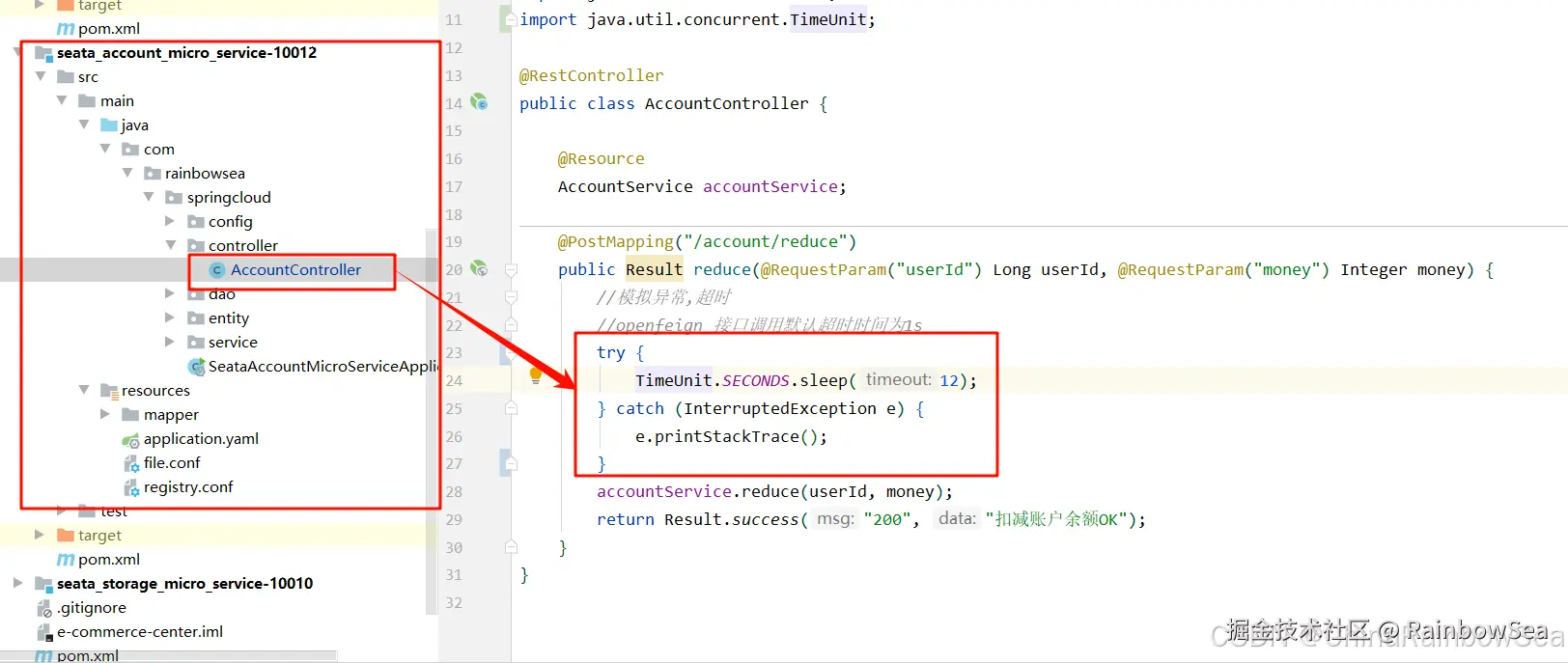Collapse the controller package arrow
The image size is (1568, 663).
[x=171, y=245]
